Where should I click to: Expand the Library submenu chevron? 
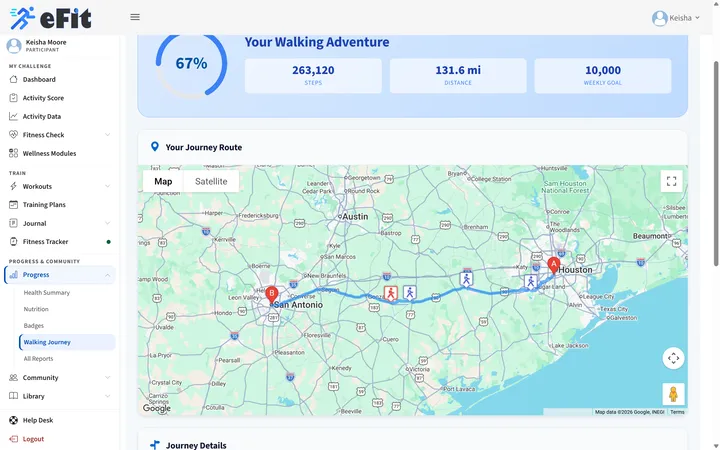click(107, 396)
